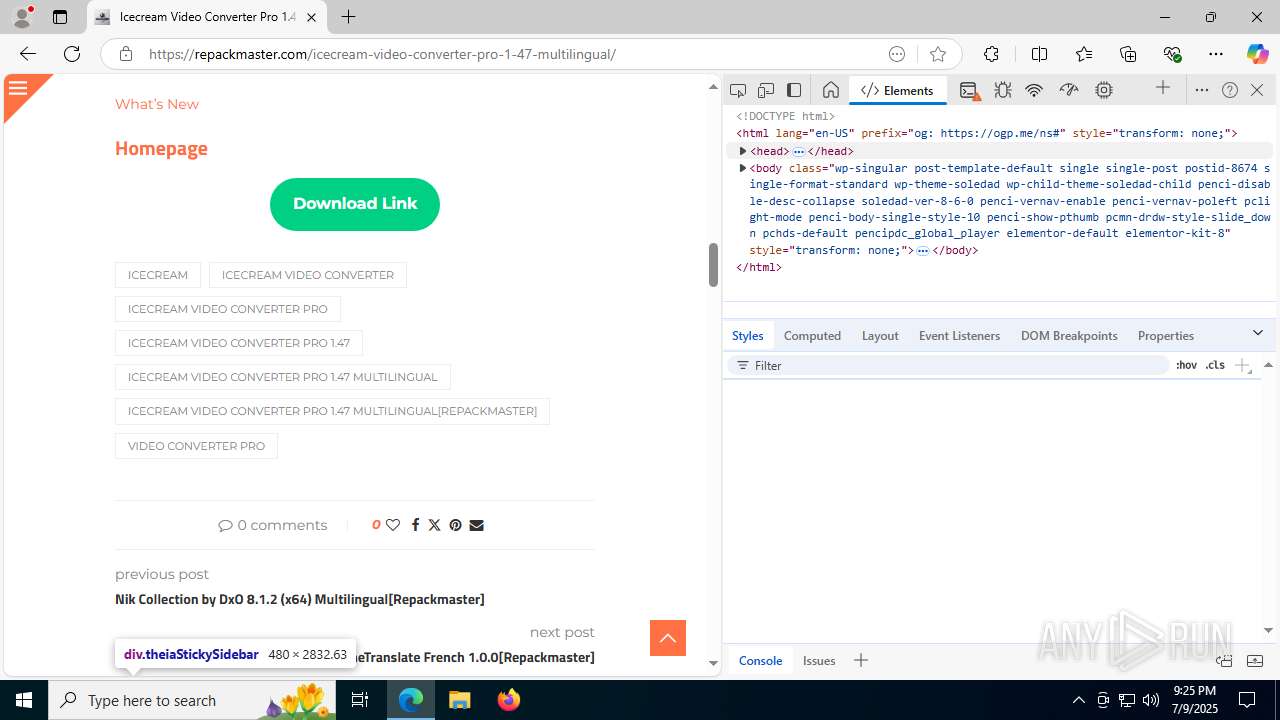The image size is (1280, 720).
Task: Open the ICECREAM tag
Action: click(158, 275)
